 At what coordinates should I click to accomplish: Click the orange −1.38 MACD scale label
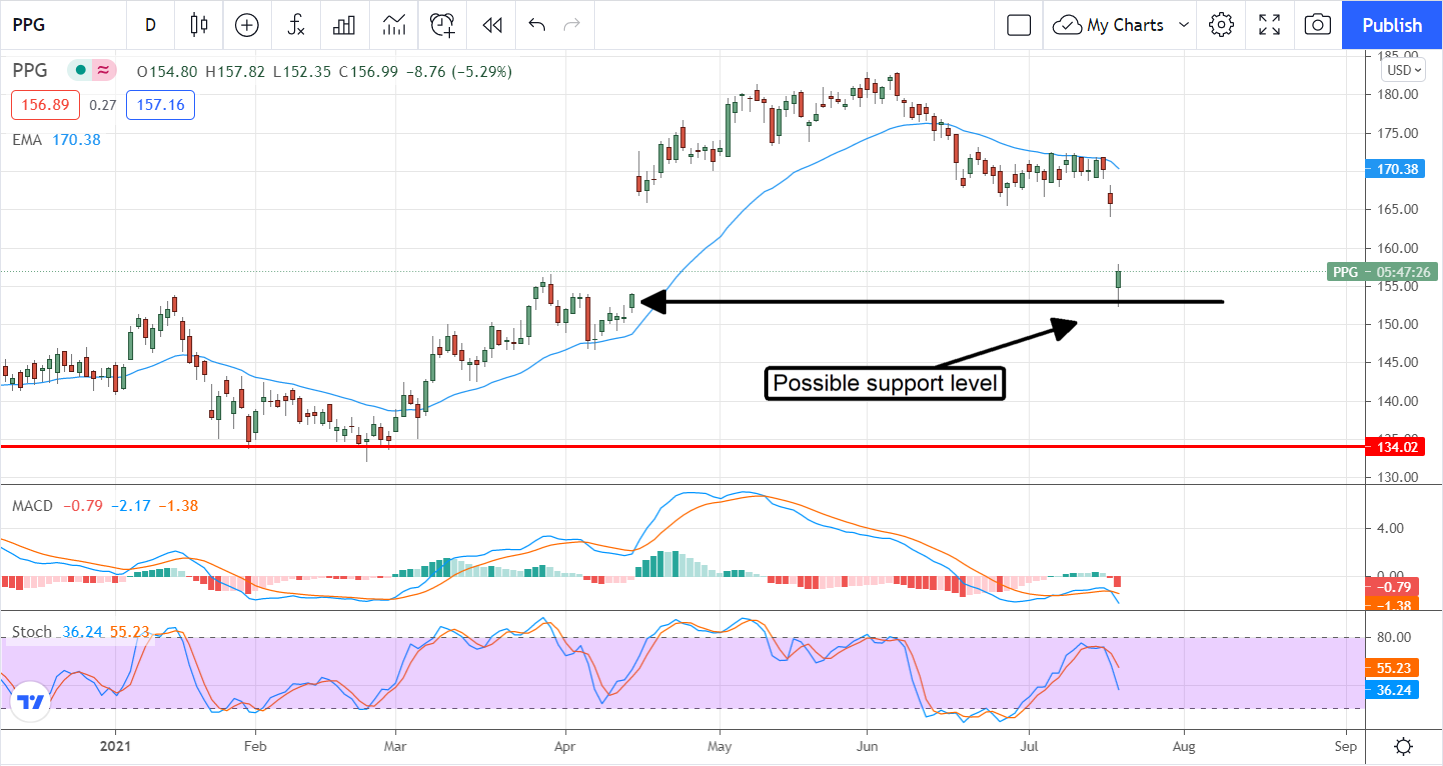[x=1392, y=604]
